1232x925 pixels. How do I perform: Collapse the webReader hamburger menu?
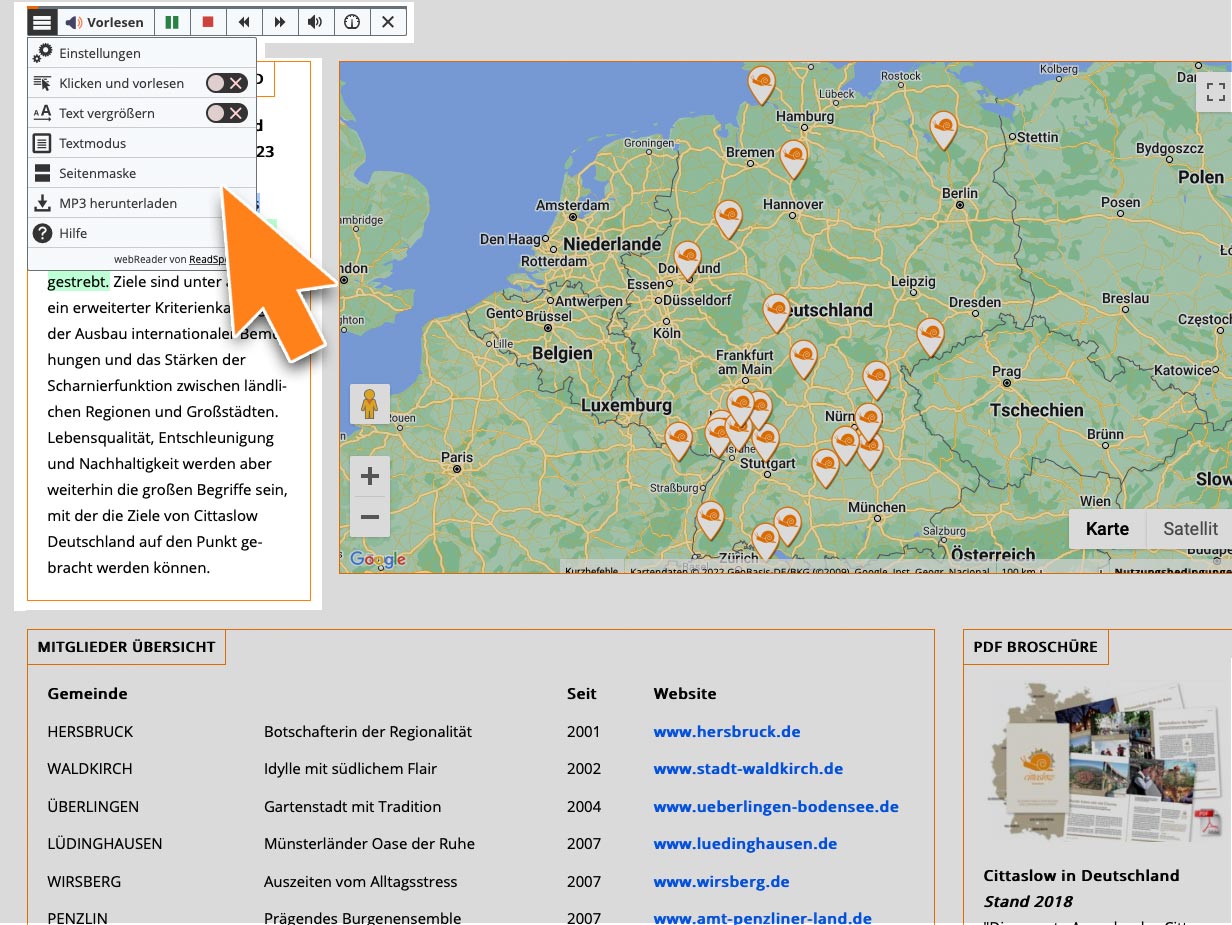(42, 22)
